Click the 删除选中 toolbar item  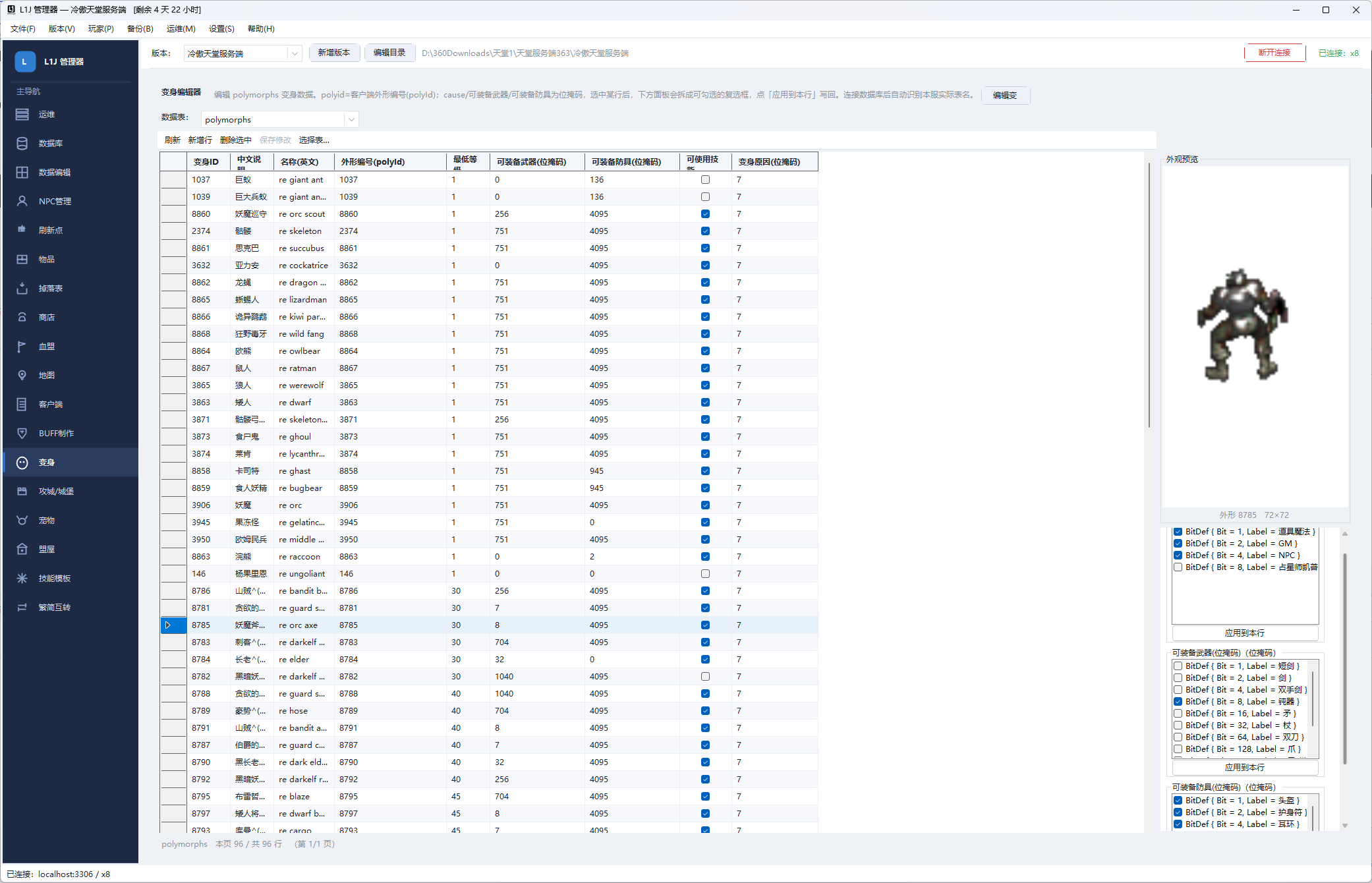[x=235, y=140]
